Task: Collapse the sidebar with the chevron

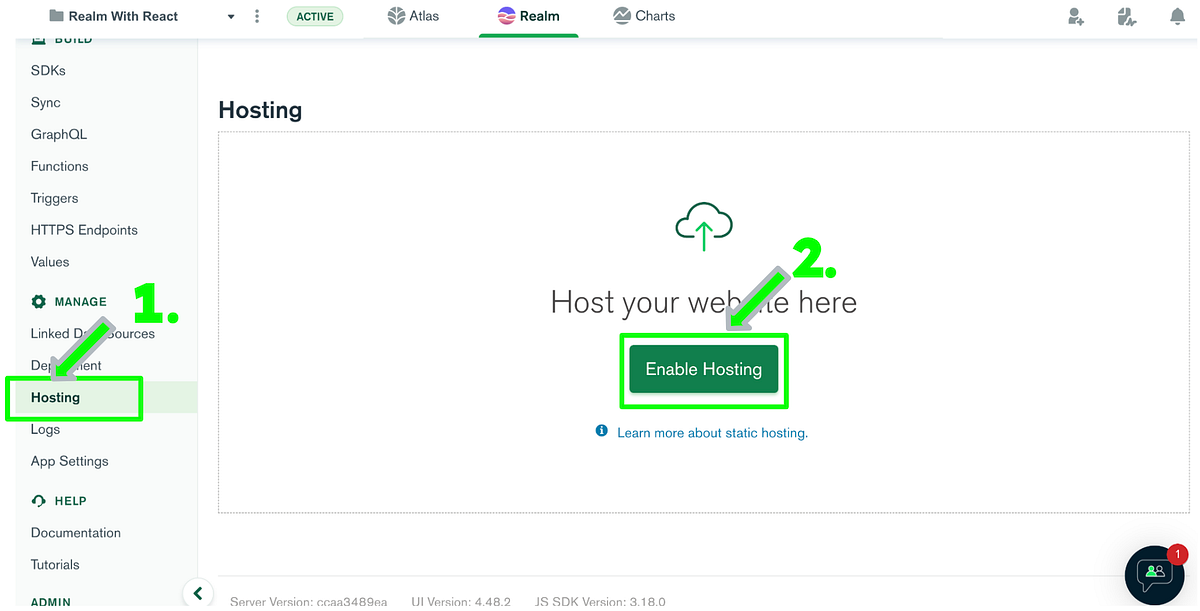Action: point(198,592)
